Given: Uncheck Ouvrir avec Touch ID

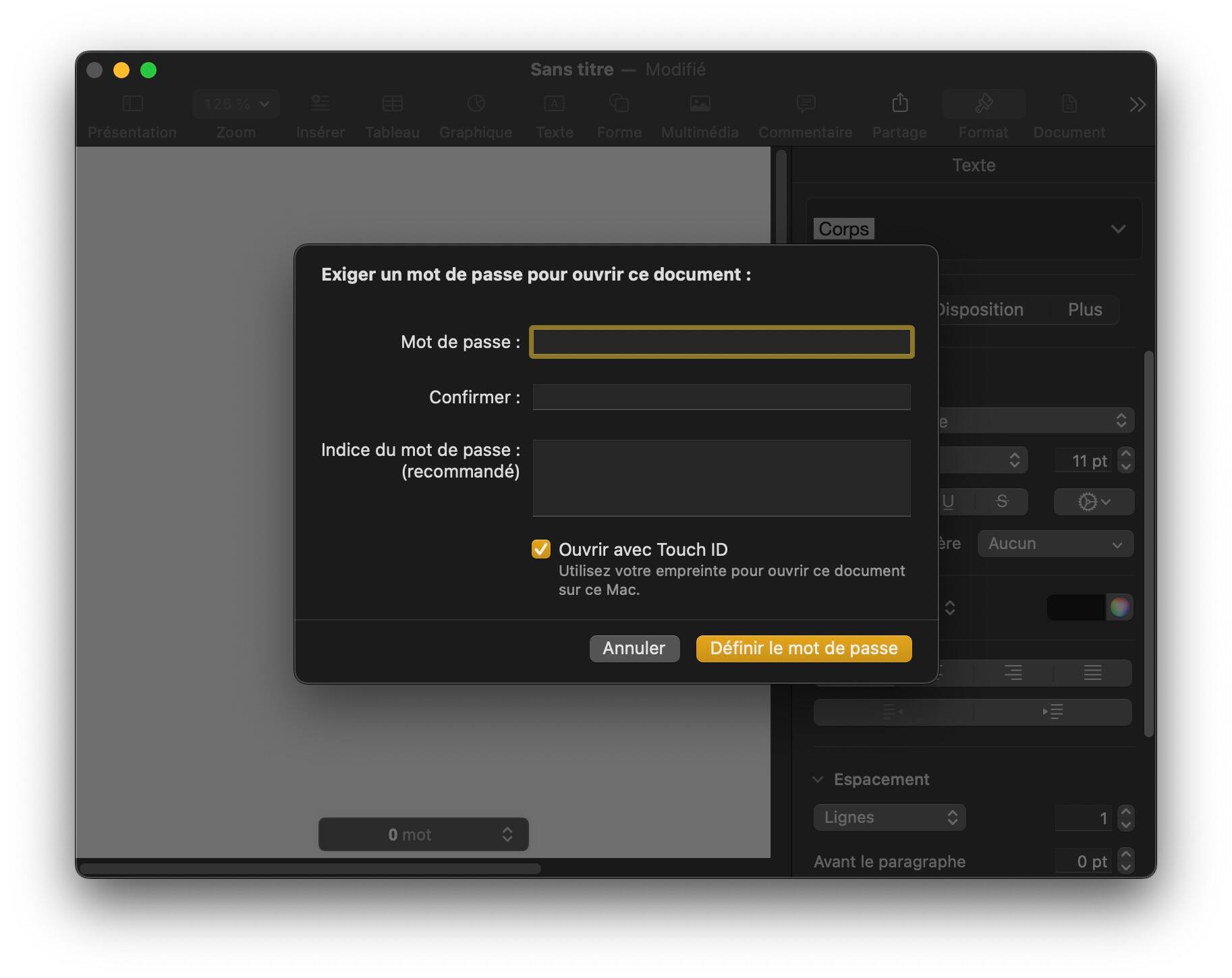Looking at the screenshot, I should 540,549.
